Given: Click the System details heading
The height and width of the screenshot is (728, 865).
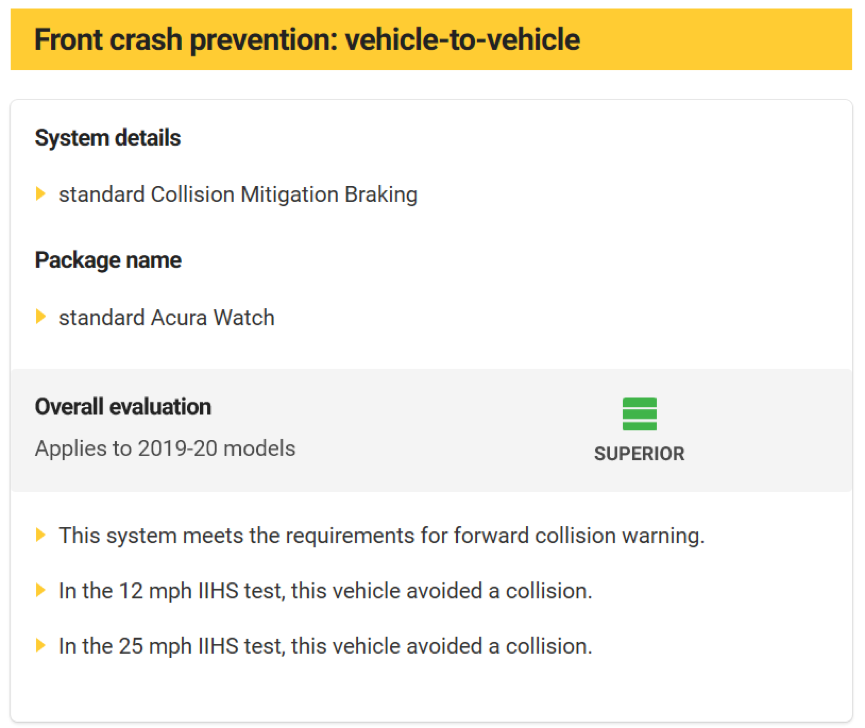Looking at the screenshot, I should pos(108,138).
